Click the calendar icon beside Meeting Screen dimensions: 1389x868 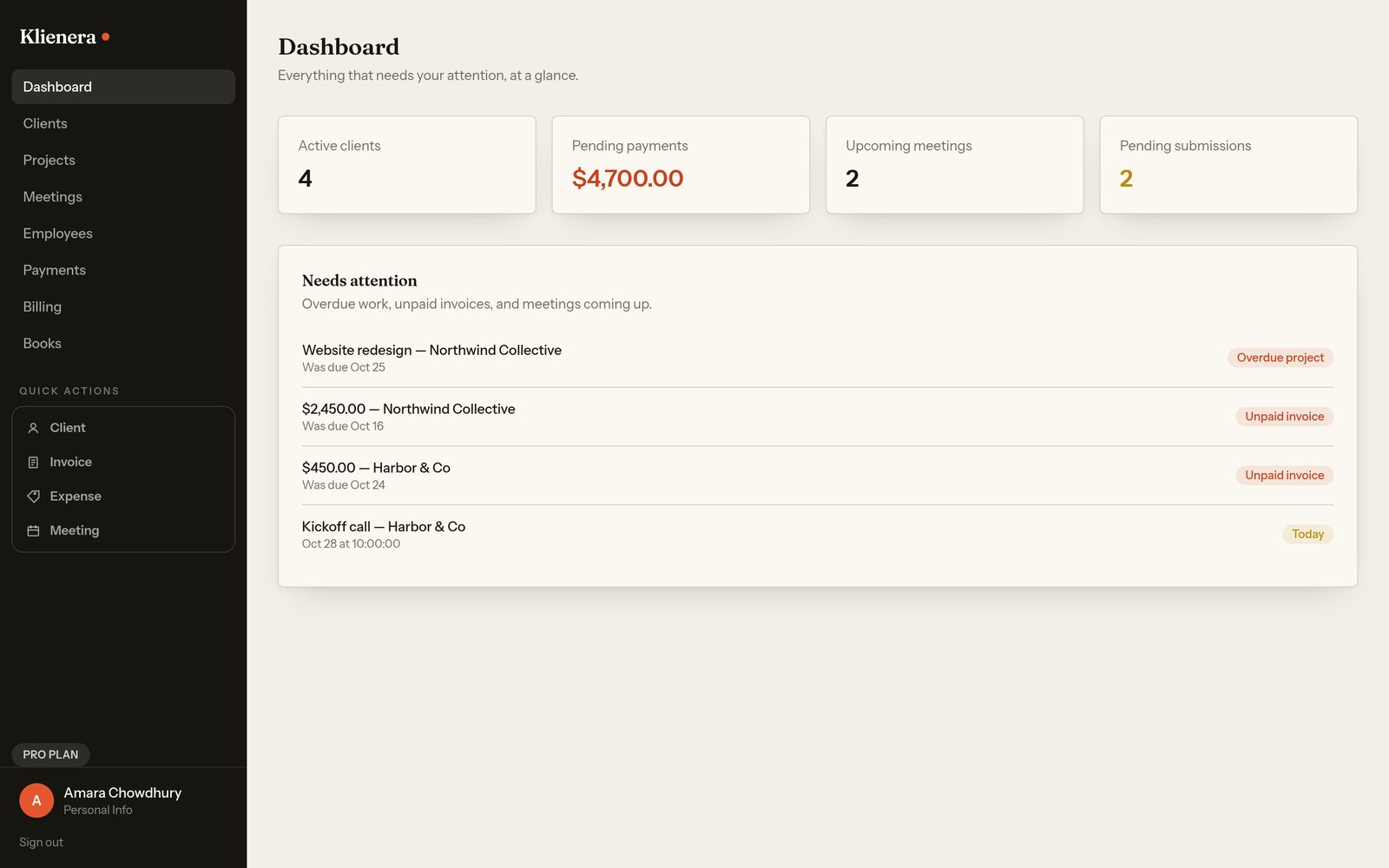[33, 530]
